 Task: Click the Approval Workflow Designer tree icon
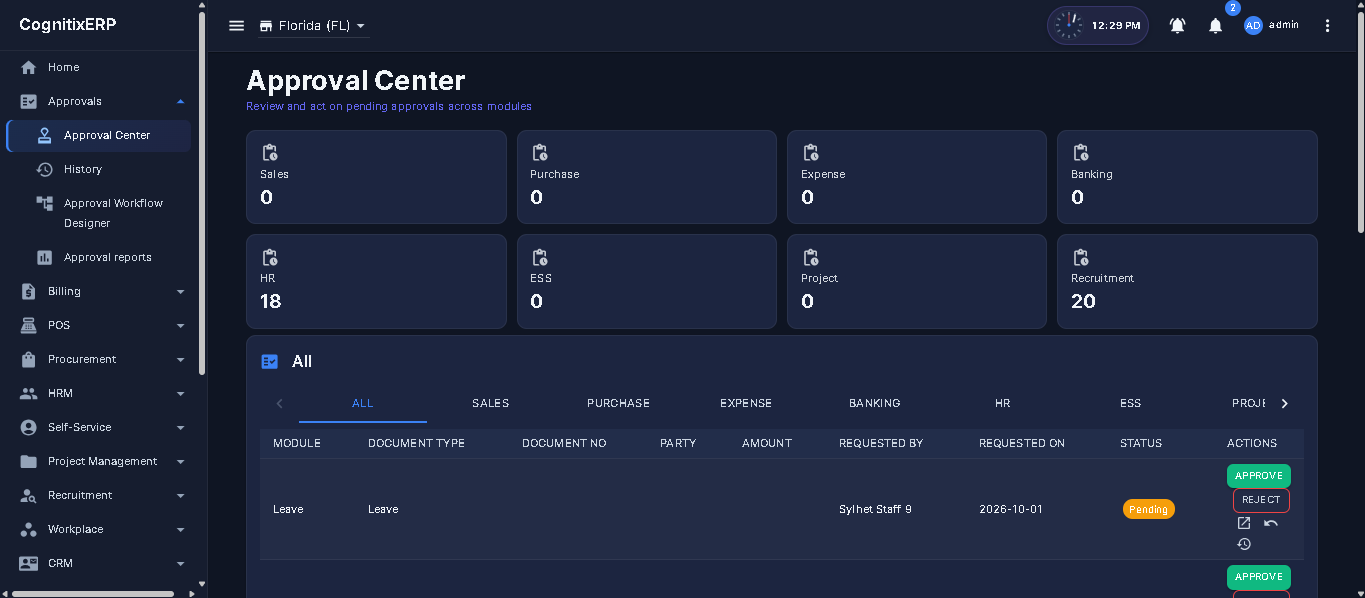(44, 203)
